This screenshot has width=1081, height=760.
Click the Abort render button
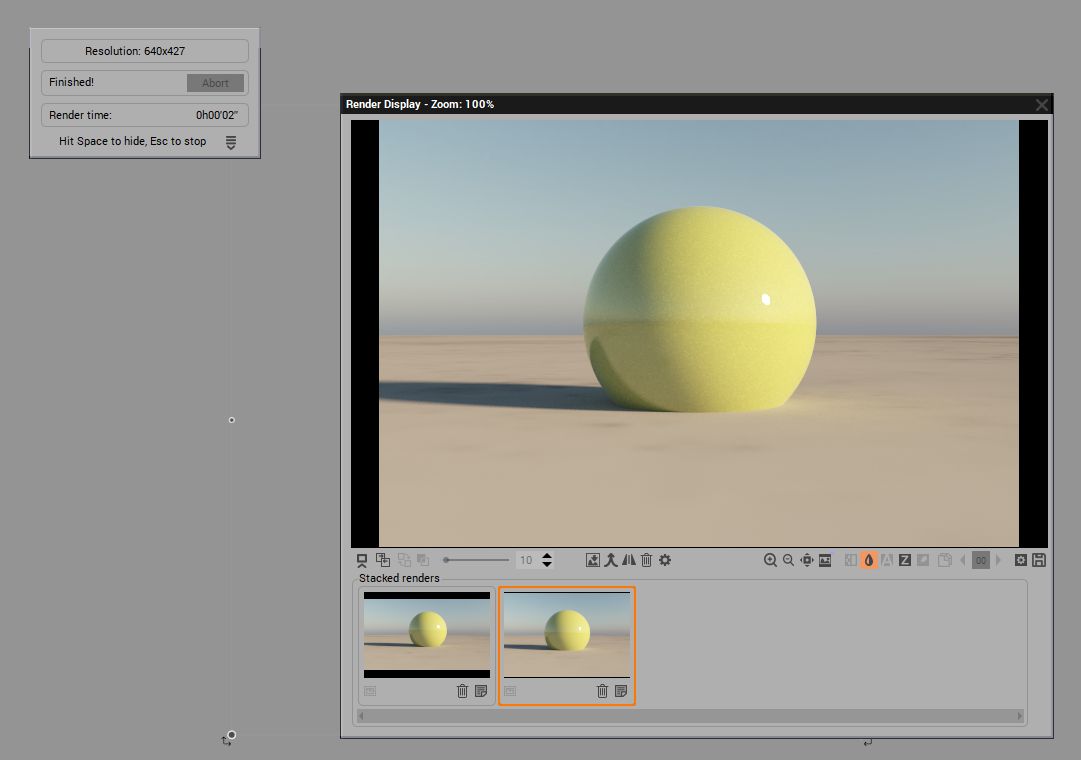click(215, 83)
